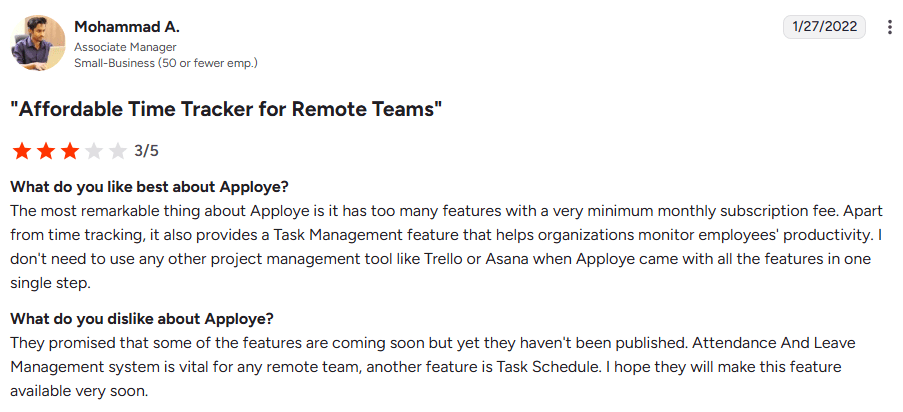Click Mohammad A.'s profile avatar
This screenshot has width=903, height=412.
point(38,43)
